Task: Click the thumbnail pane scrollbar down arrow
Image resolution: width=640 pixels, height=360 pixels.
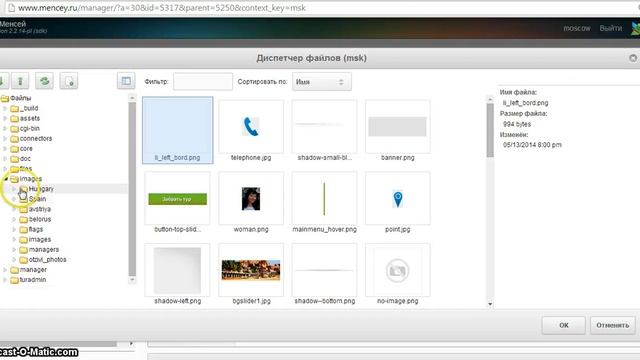Action: [490, 304]
